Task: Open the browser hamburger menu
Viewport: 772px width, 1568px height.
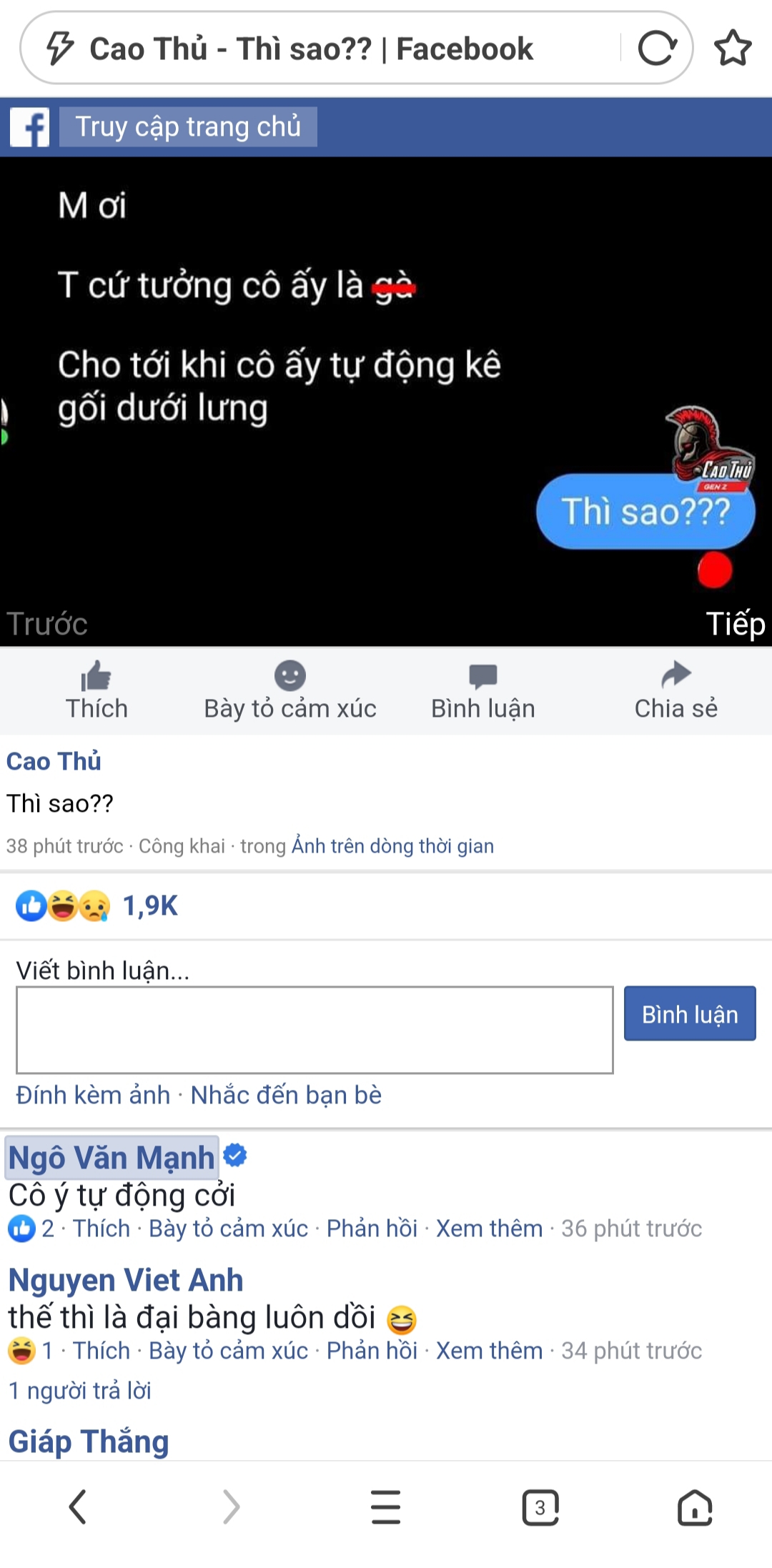Action: point(386,1508)
